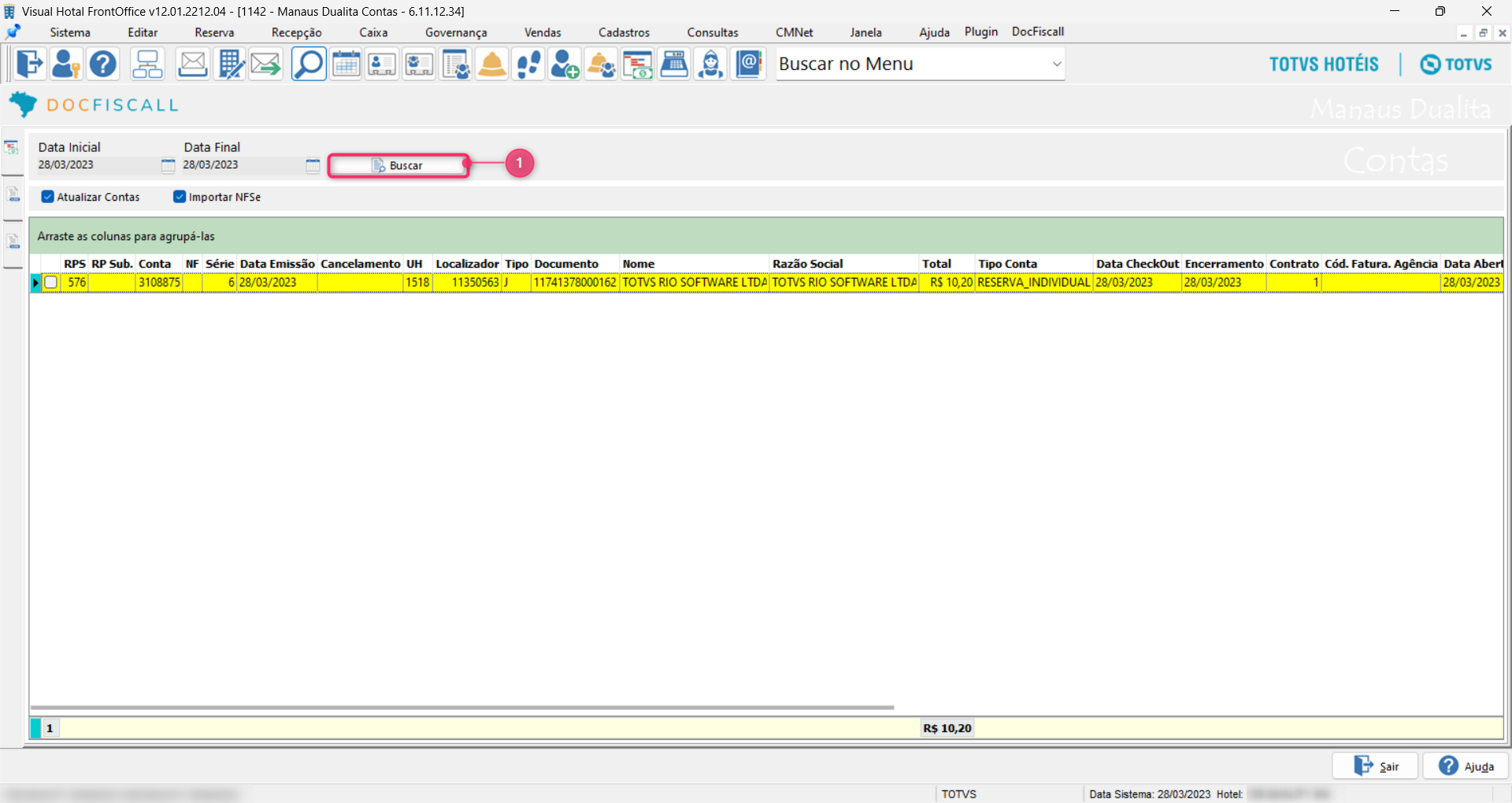Click the second DocFiscall sidebar document icon
The height and width of the screenshot is (803, 1512).
13,194
